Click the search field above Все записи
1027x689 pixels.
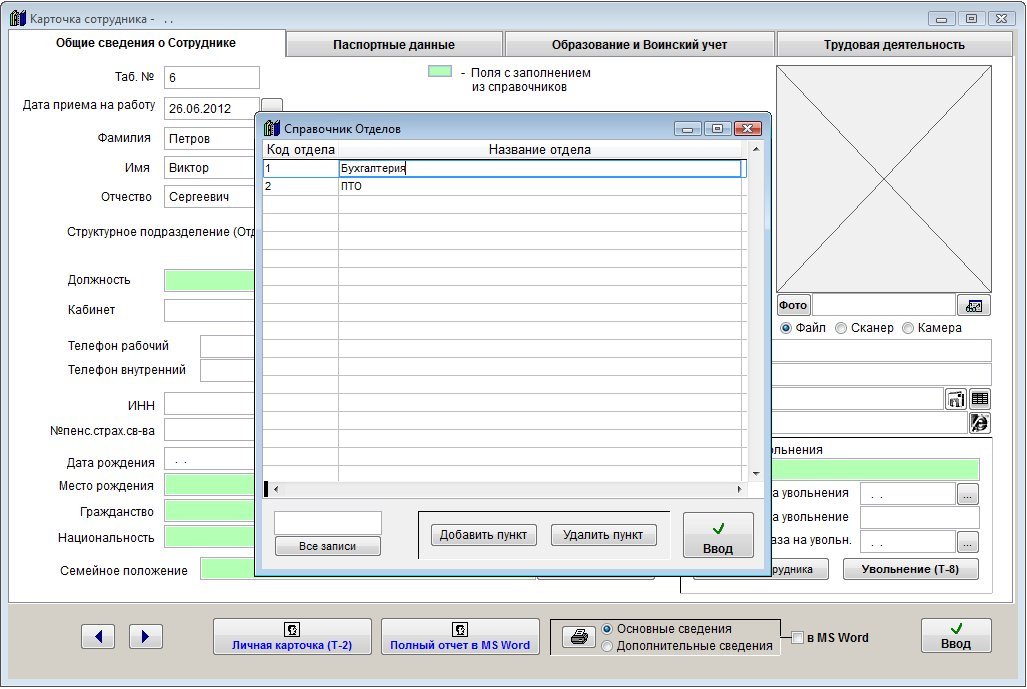click(x=327, y=523)
